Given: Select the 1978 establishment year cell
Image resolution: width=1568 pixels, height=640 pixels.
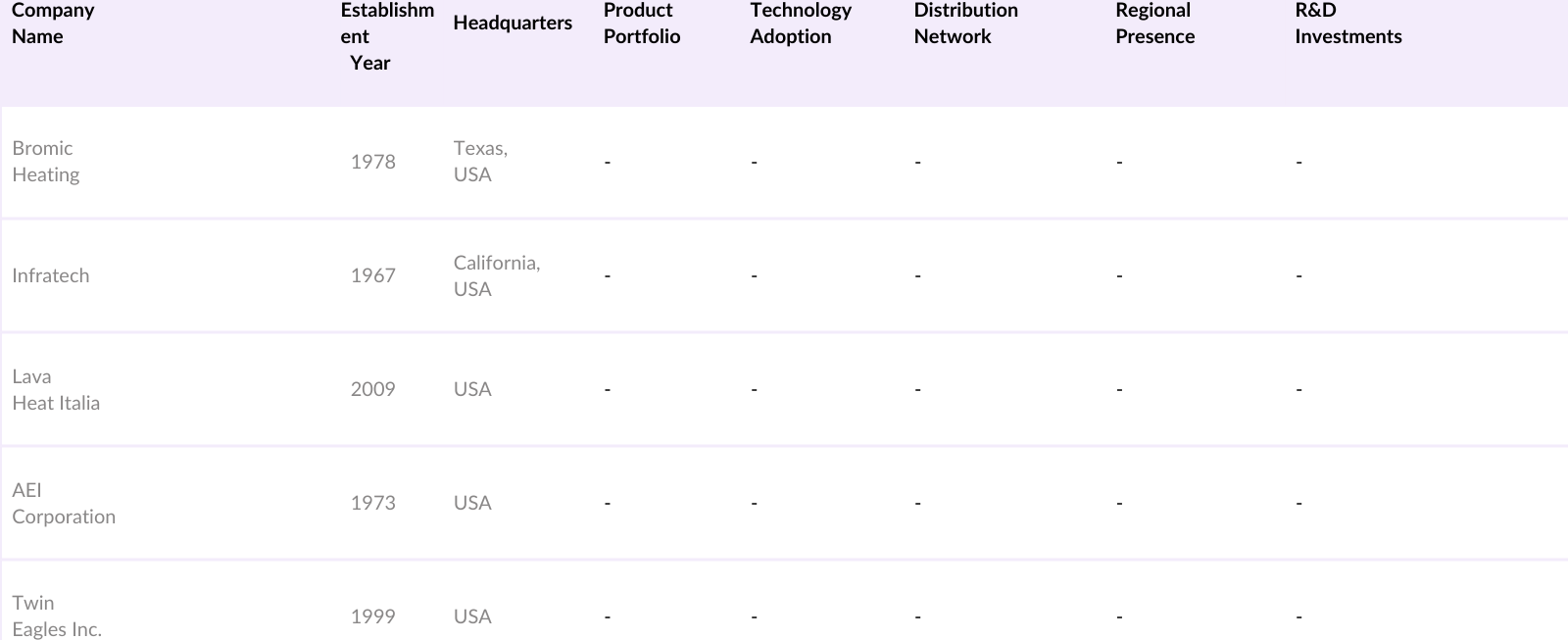Looking at the screenshot, I should pos(373,162).
